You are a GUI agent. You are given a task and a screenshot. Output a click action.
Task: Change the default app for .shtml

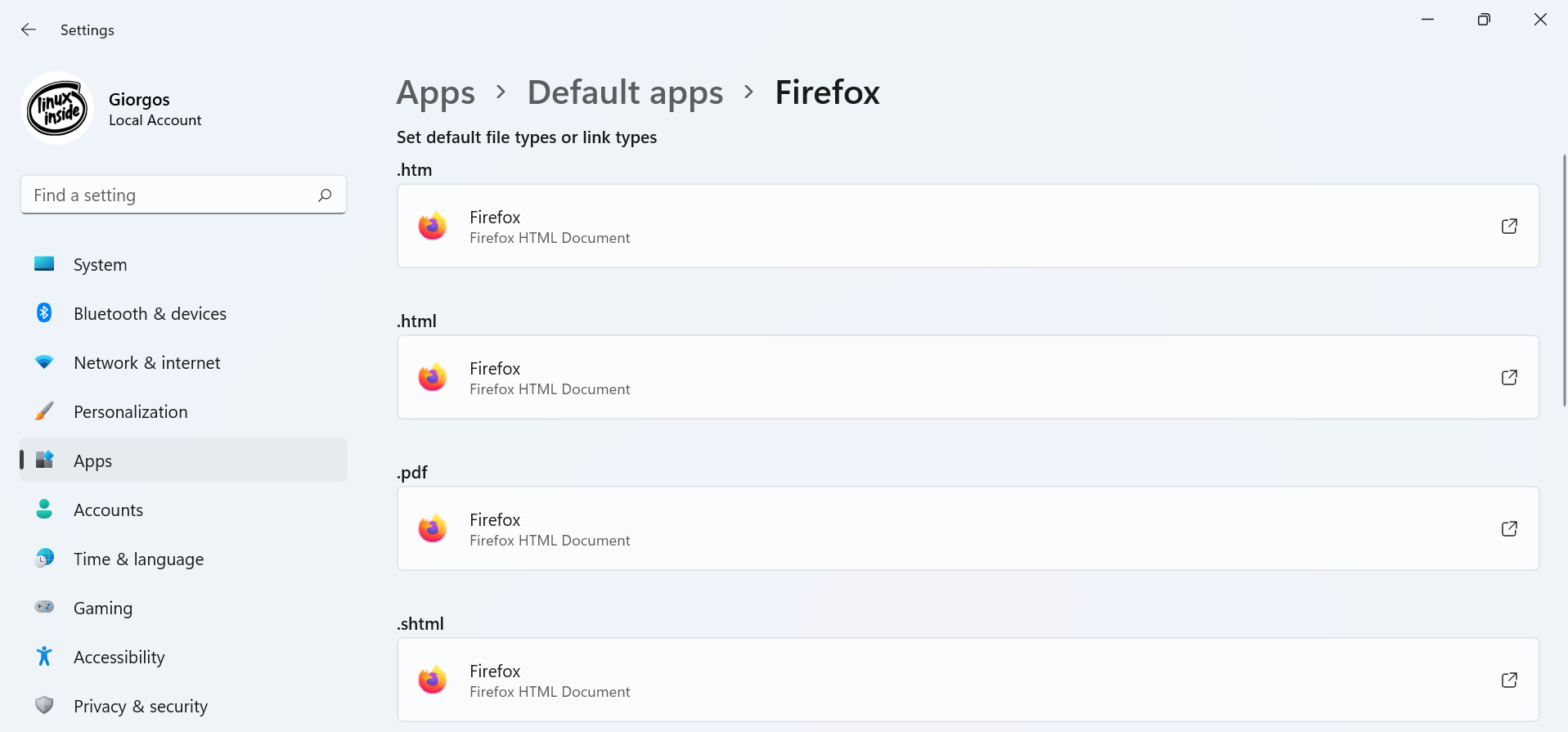pos(968,680)
